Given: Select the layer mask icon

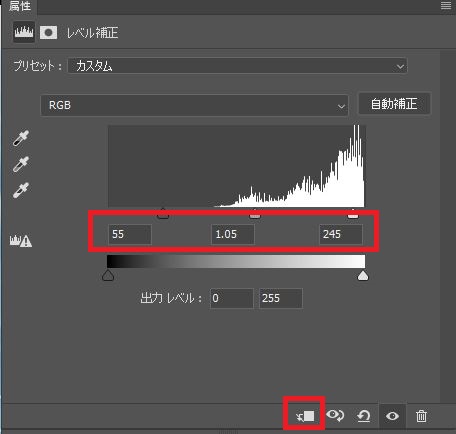Looking at the screenshot, I should click(x=48, y=33).
